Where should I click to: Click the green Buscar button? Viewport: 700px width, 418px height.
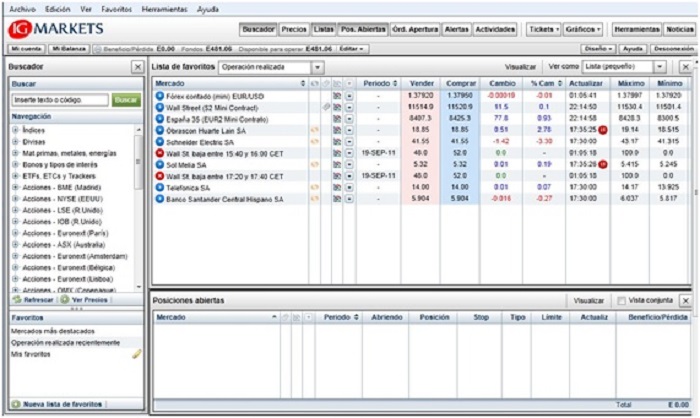tap(125, 100)
